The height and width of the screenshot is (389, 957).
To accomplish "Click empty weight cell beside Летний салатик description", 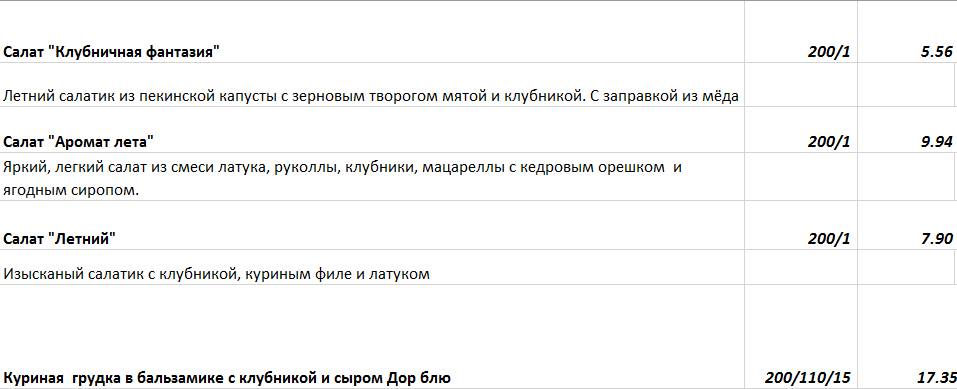I will pyautogui.click(x=801, y=85).
